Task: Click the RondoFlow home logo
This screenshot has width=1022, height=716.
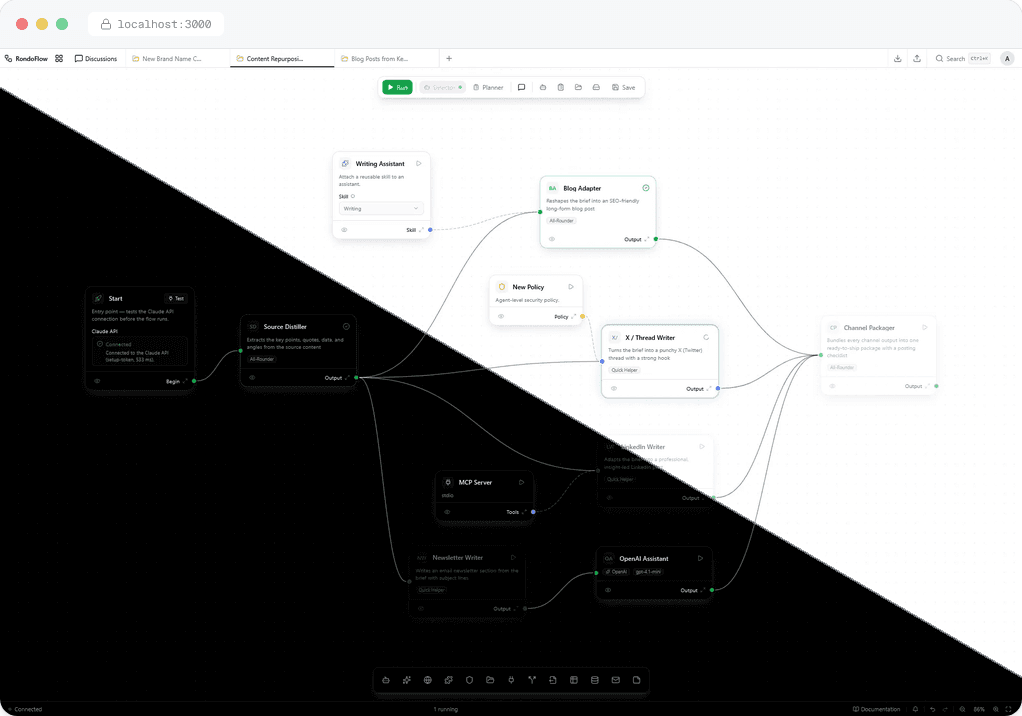Action: coord(26,59)
